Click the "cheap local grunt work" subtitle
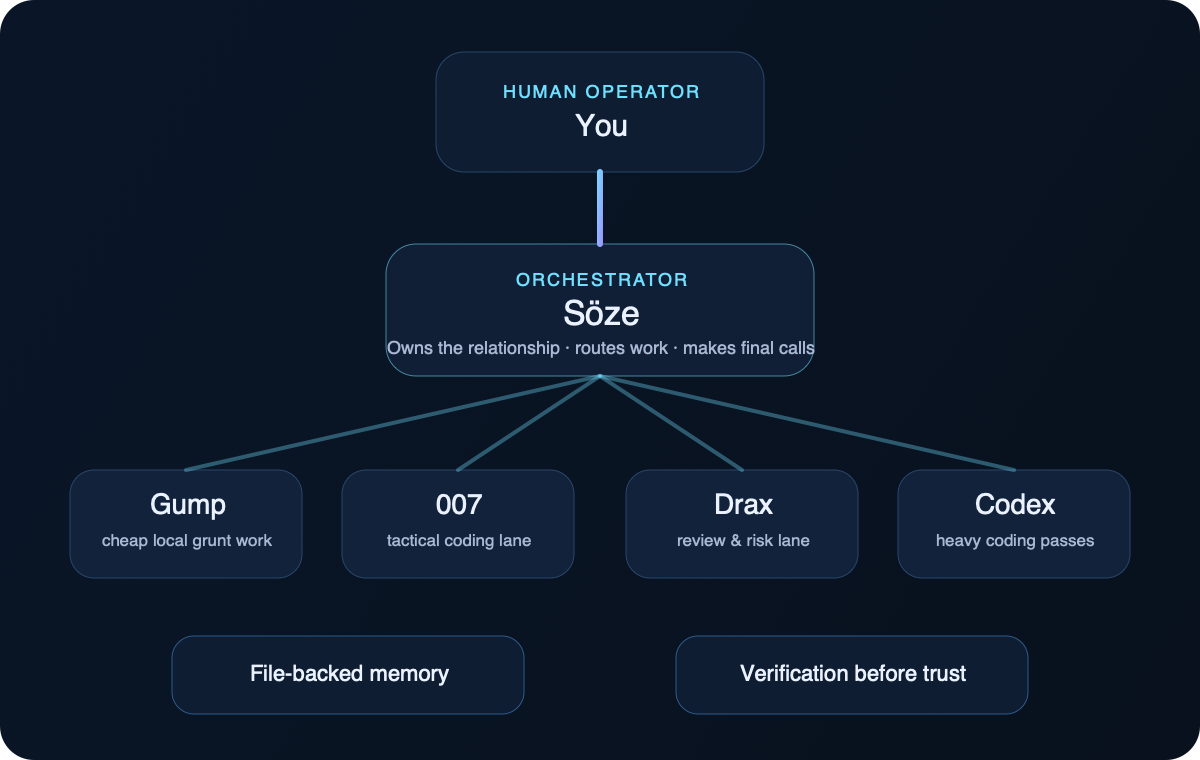The image size is (1200, 760). pos(186,540)
